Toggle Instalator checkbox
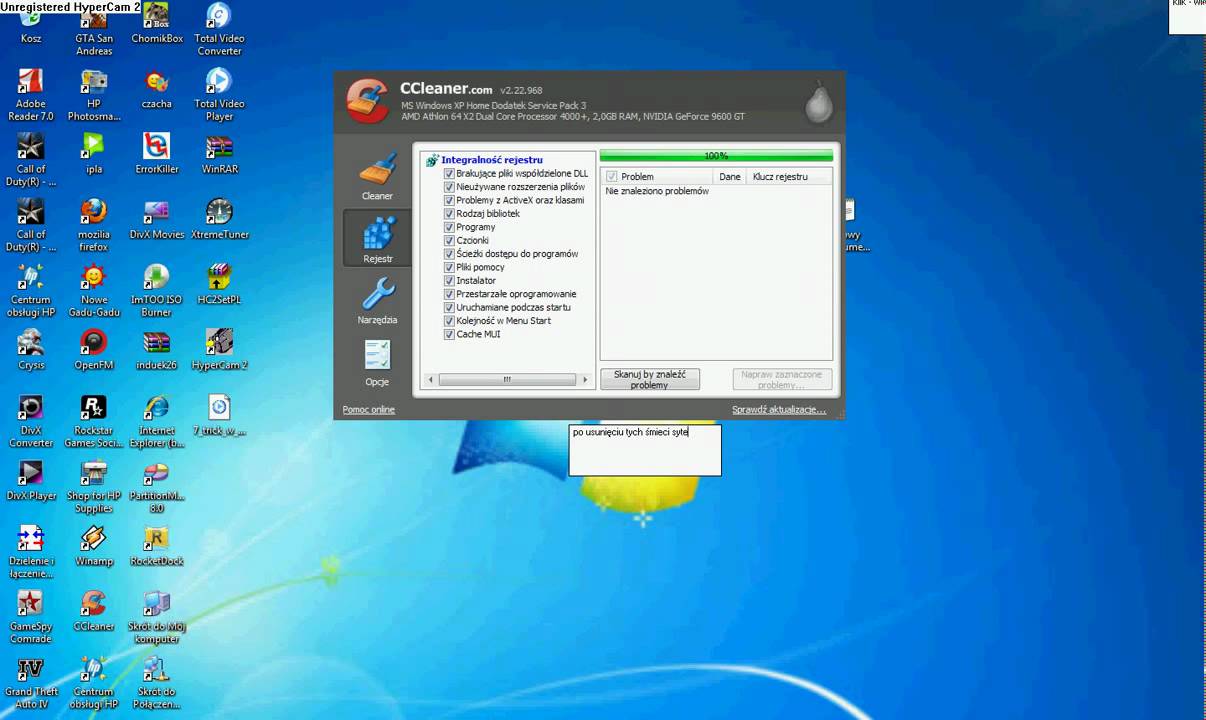This screenshot has width=1206, height=720. (x=449, y=281)
